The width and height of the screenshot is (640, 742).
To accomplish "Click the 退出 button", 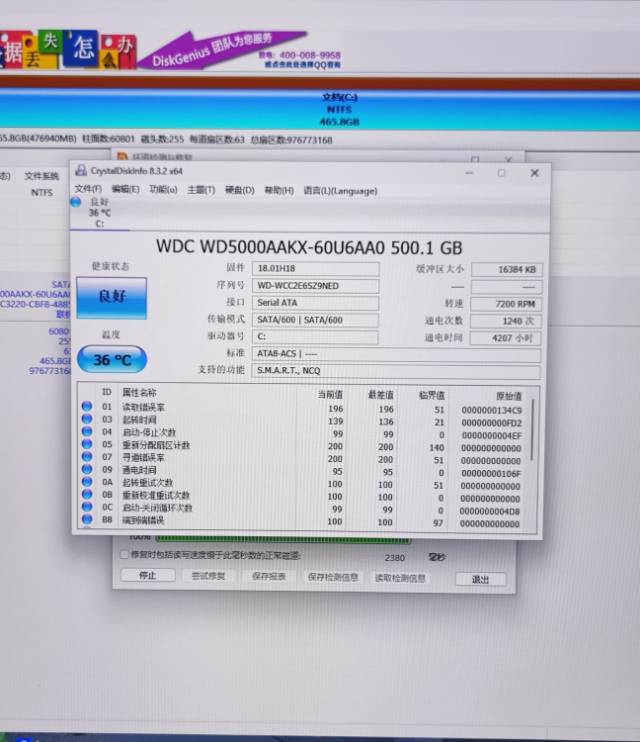I will (480, 579).
